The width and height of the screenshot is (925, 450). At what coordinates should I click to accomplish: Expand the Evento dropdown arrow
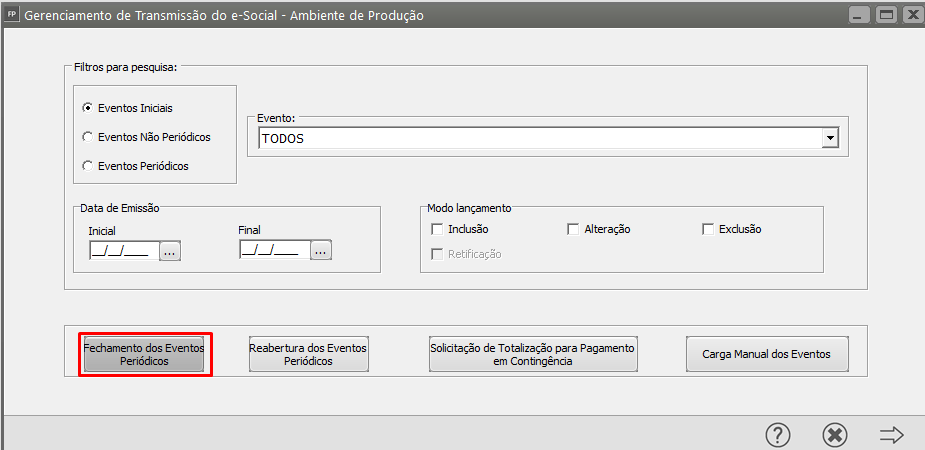point(829,139)
